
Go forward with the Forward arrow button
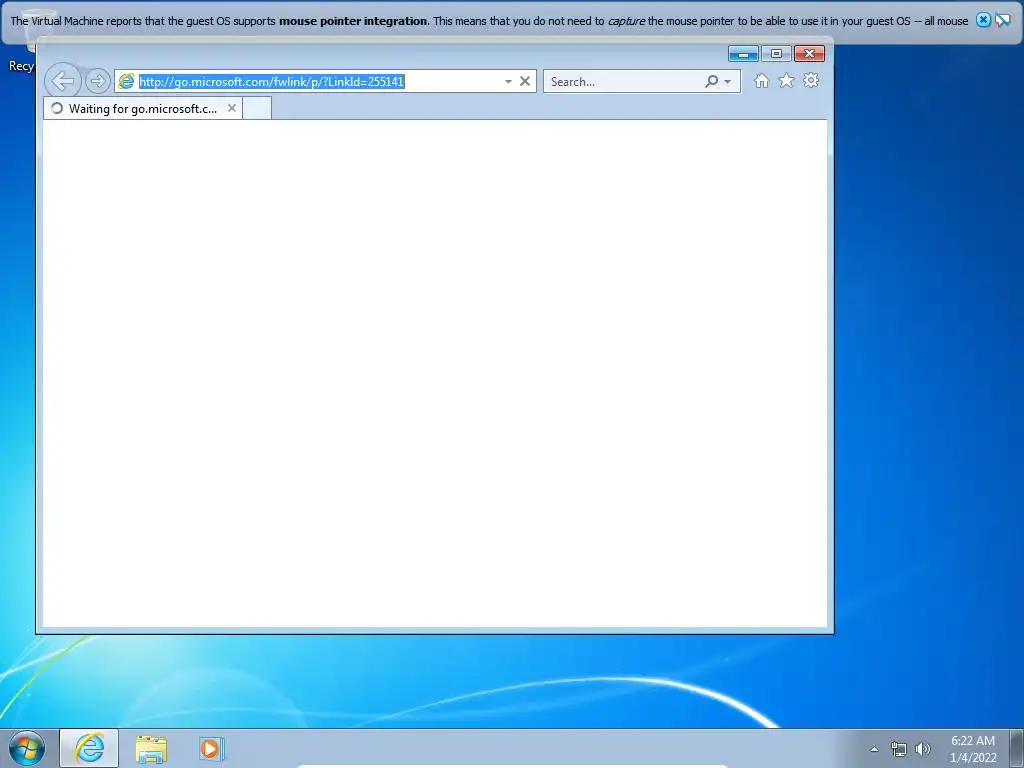point(97,82)
